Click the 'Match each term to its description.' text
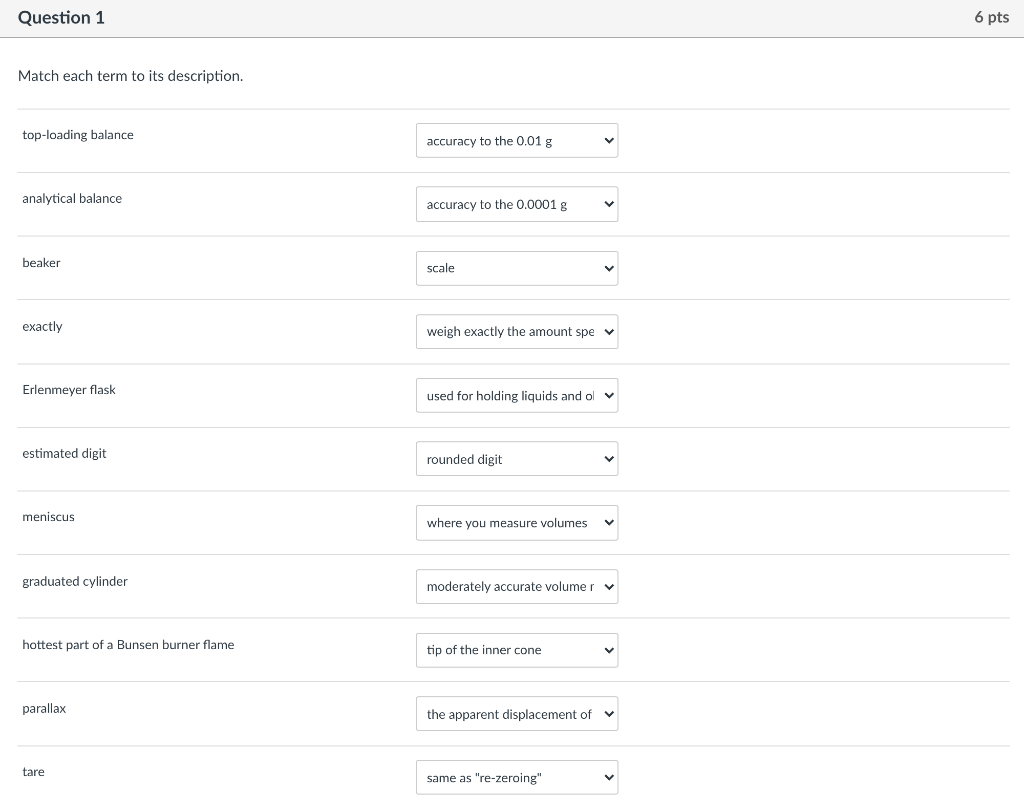The height and width of the screenshot is (812, 1024). tap(131, 76)
